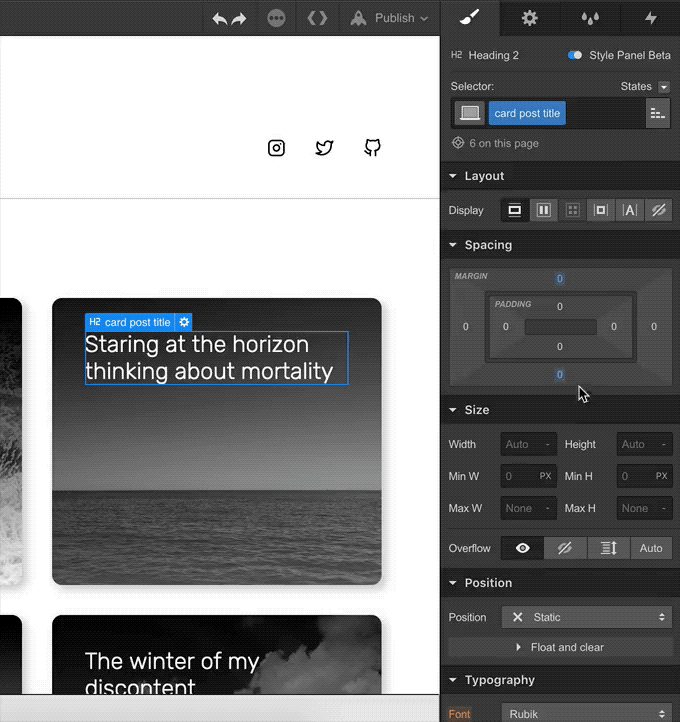Click the redo arrow in top bar
Screen dimensions: 680x722
click(x=239, y=18)
